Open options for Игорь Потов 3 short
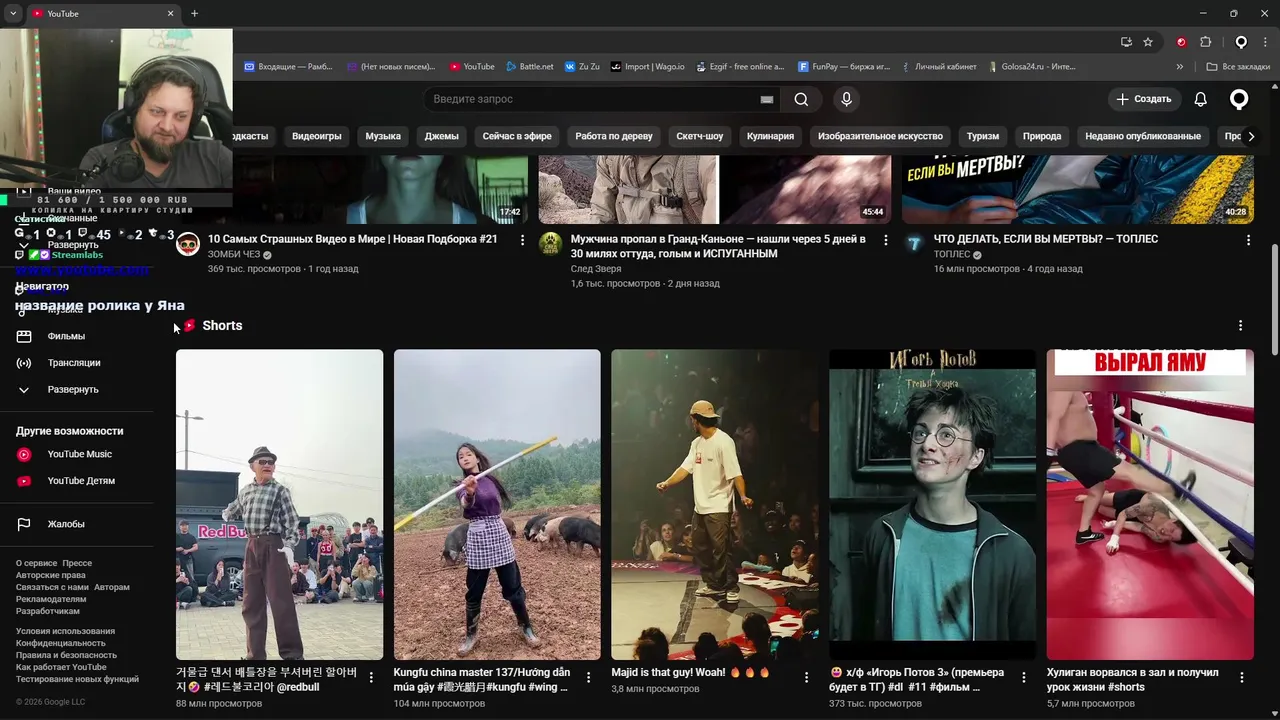 1023,677
